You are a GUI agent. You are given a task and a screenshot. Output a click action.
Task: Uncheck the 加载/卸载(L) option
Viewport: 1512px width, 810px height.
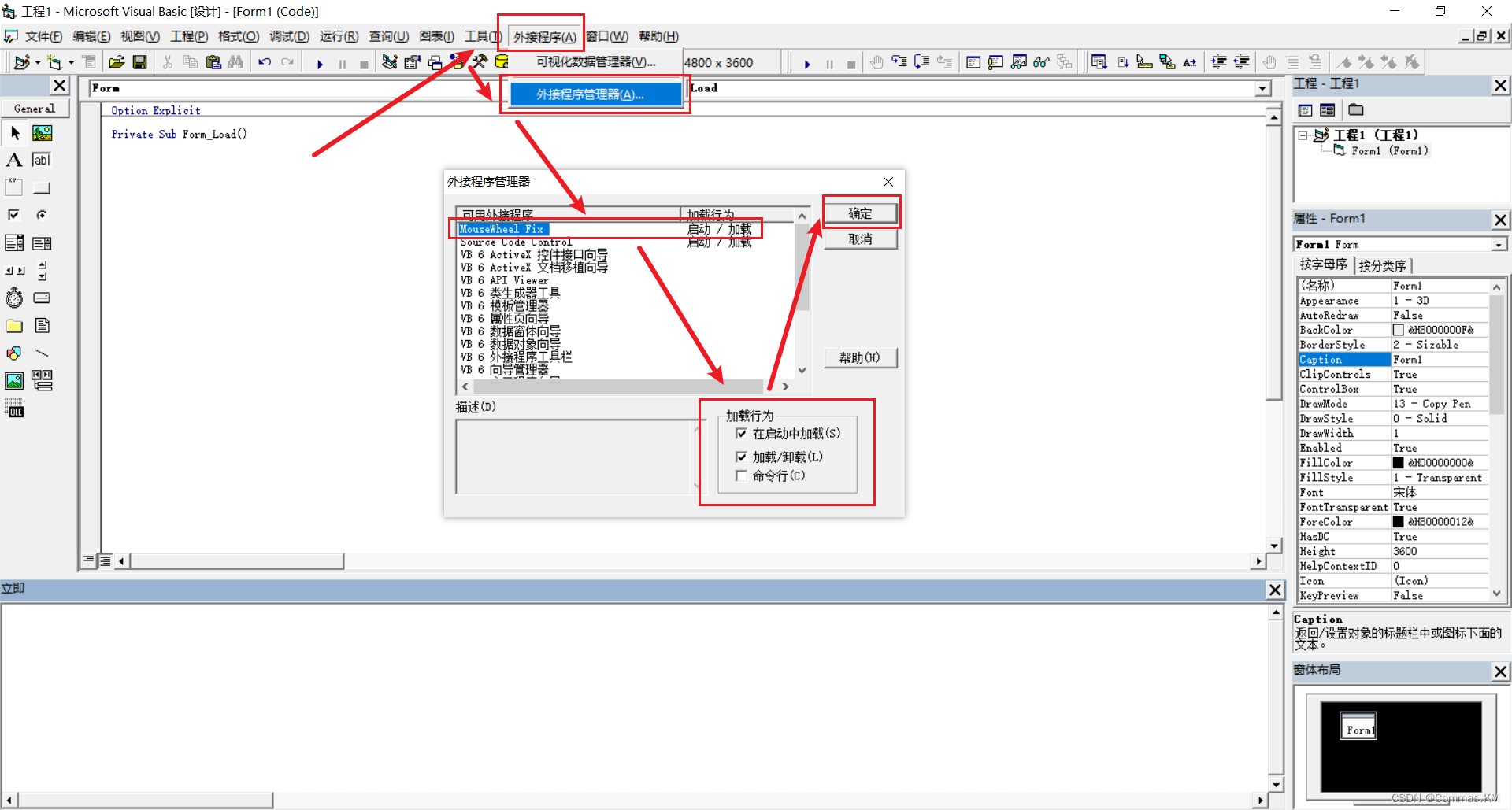[x=741, y=457]
